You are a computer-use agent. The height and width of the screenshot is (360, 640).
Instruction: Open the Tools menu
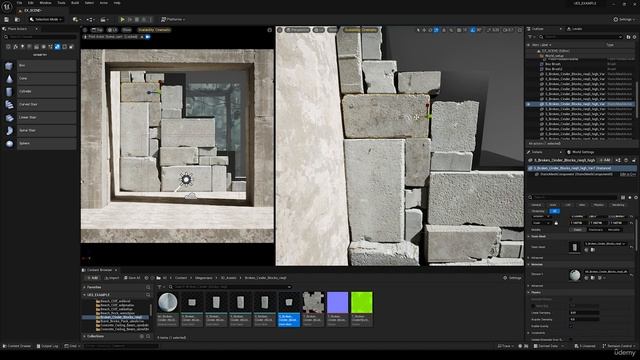coord(61,3)
